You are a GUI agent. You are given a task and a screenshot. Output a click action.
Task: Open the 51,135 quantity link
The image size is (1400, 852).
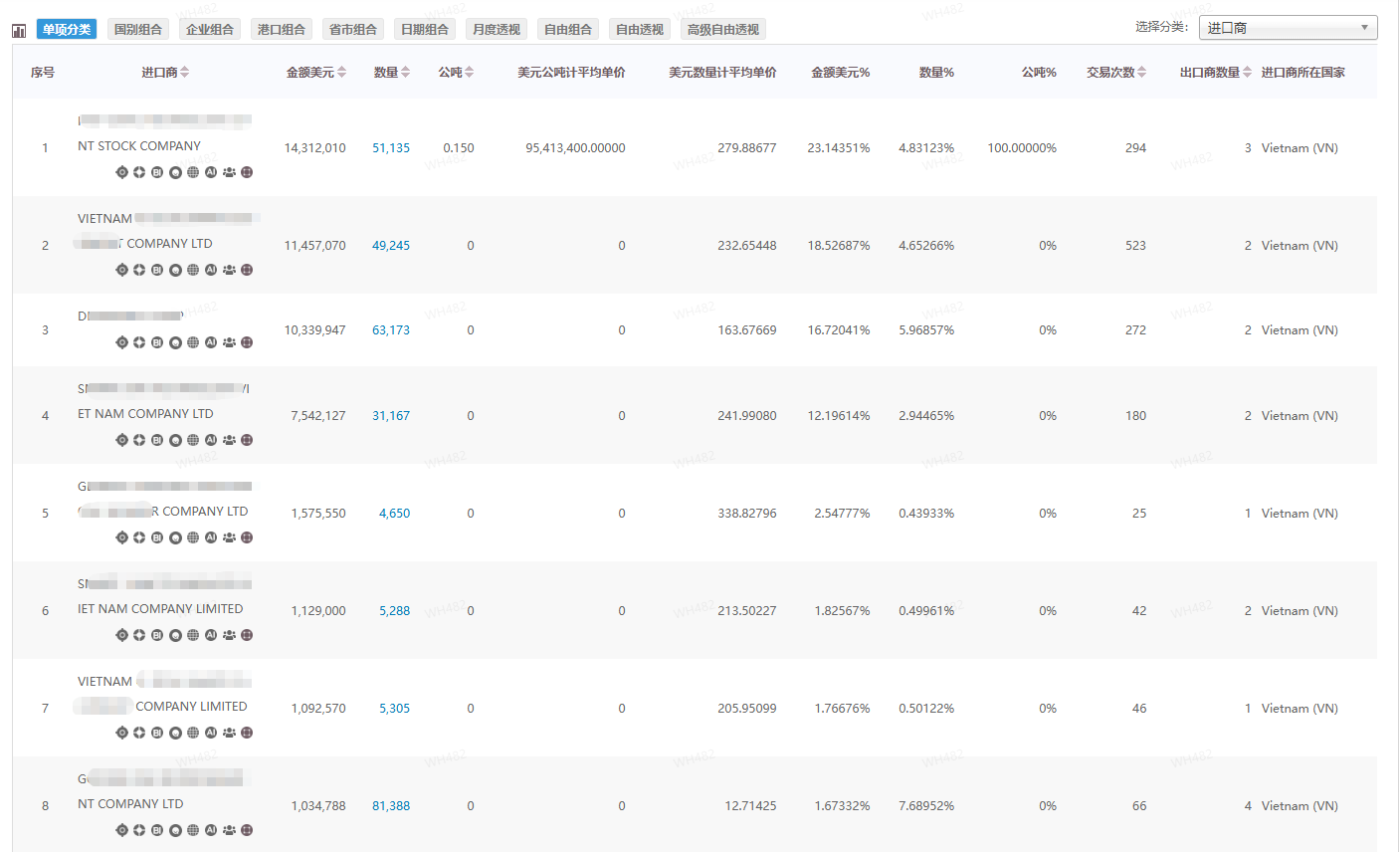[391, 148]
